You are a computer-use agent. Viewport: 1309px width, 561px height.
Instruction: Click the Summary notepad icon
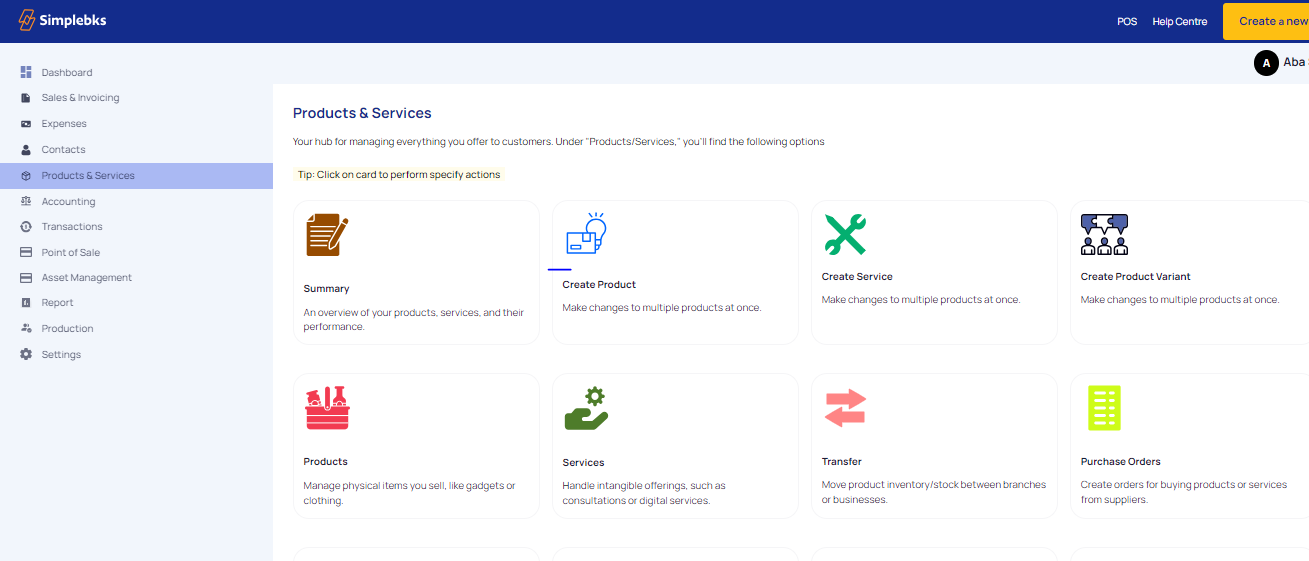click(x=327, y=236)
